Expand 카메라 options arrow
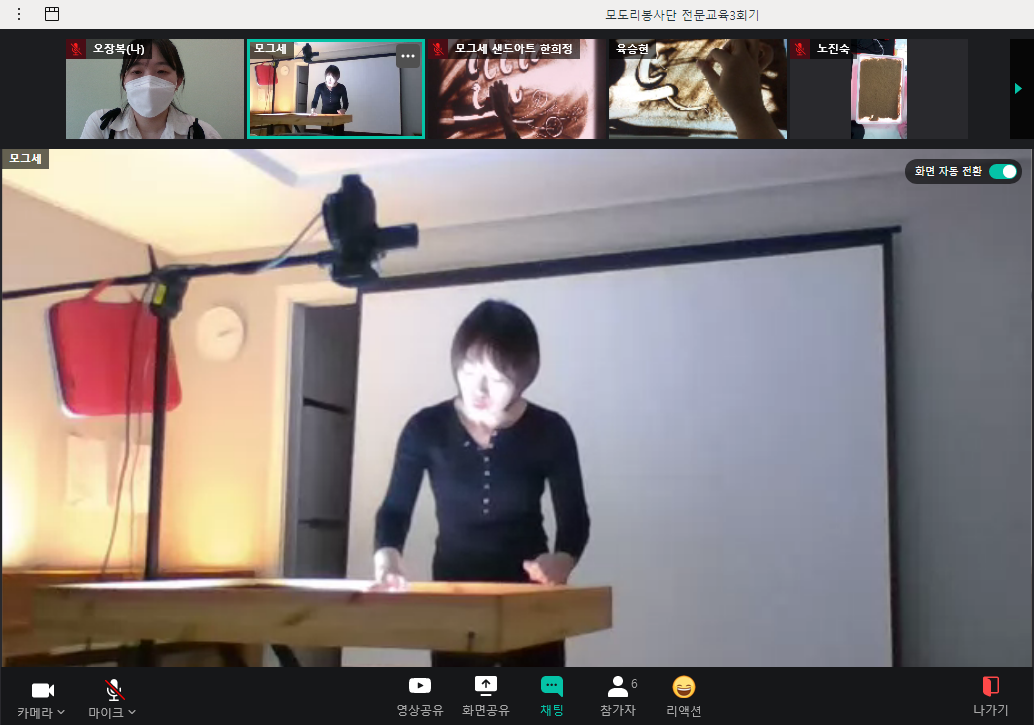The height and width of the screenshot is (725, 1034). pyautogui.click(x=61, y=712)
